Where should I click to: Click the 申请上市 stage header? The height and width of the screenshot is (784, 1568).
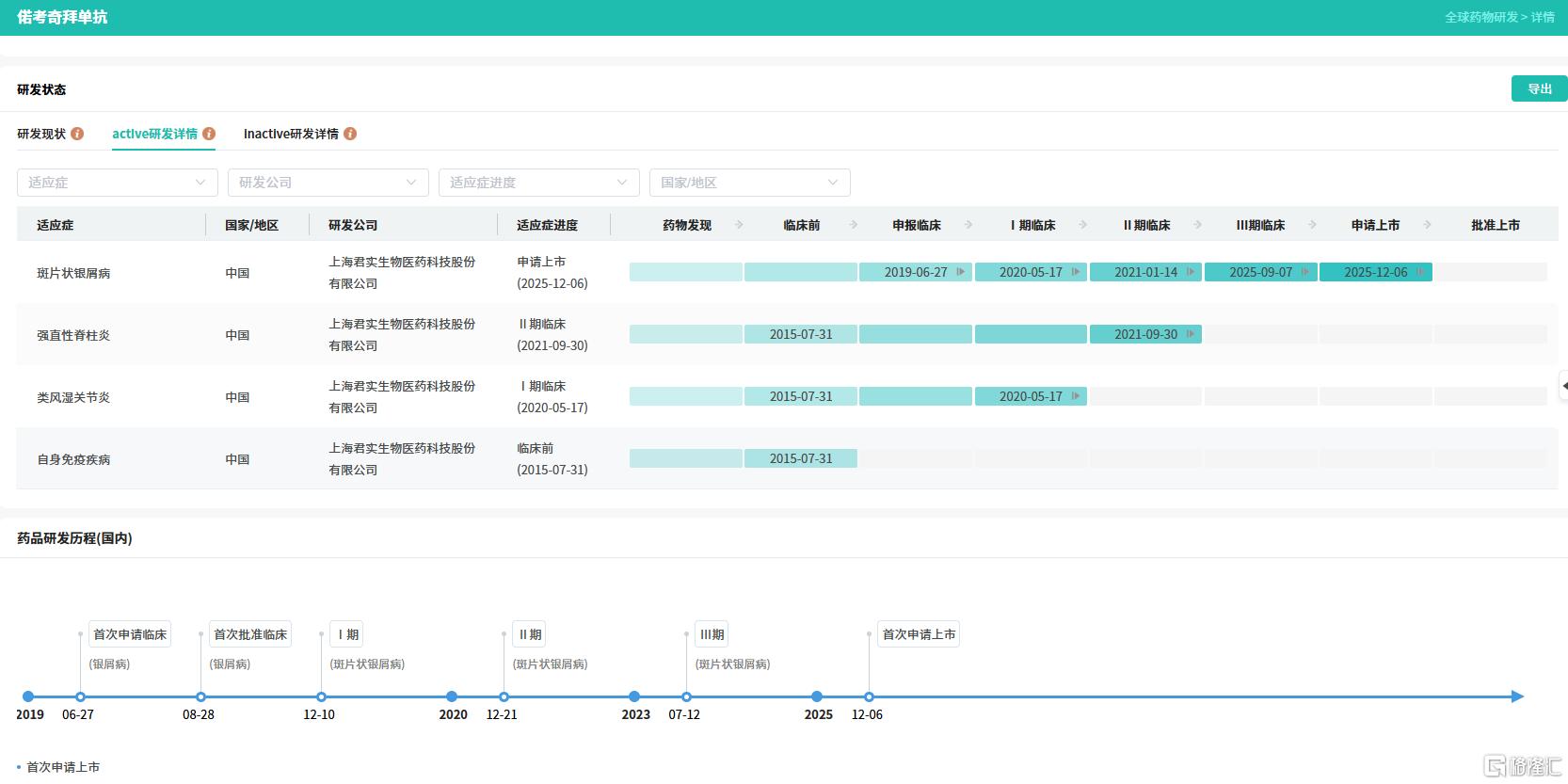pyautogui.click(x=1375, y=225)
